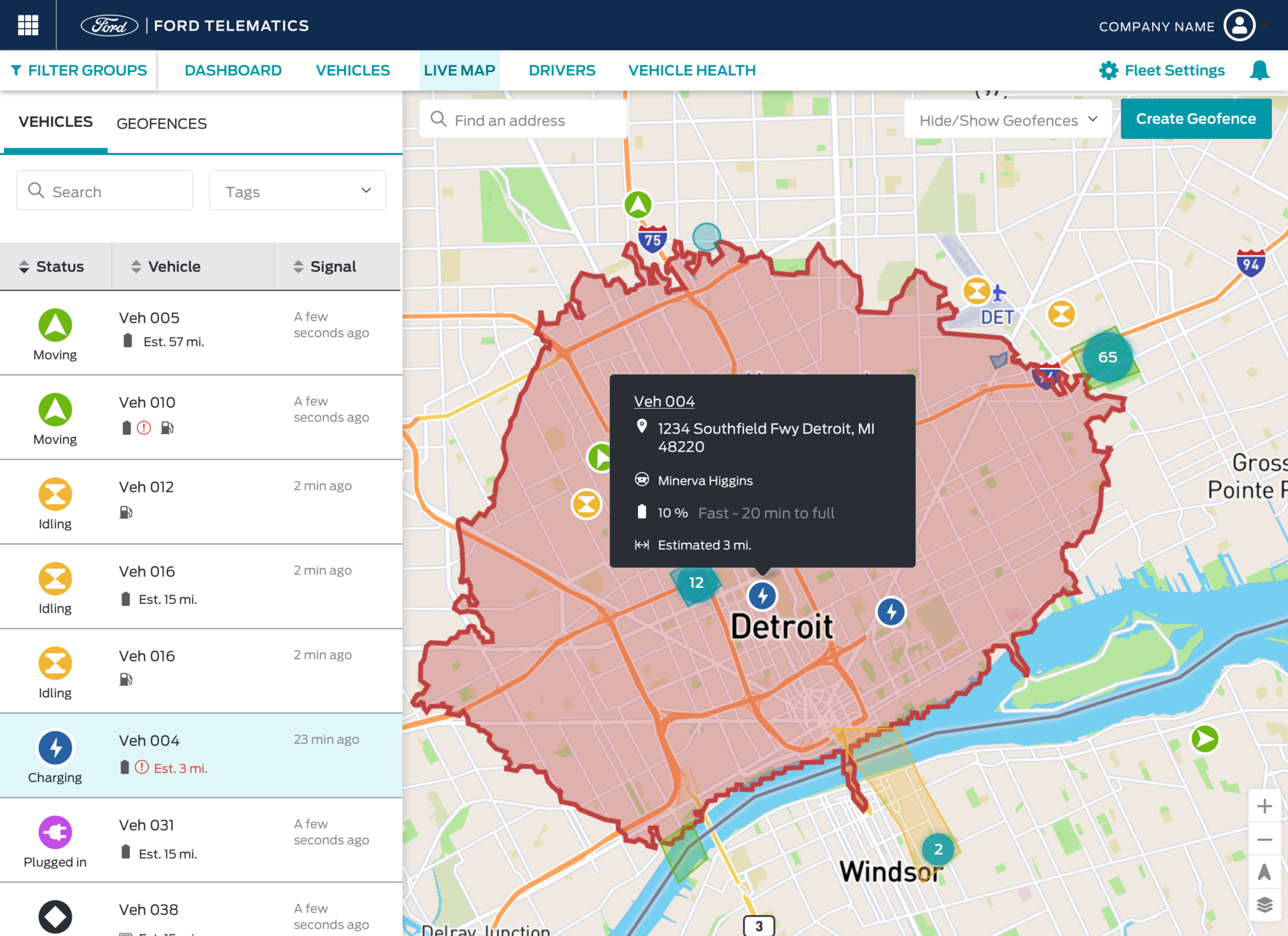Click the Ford apps grid icon

27,25
